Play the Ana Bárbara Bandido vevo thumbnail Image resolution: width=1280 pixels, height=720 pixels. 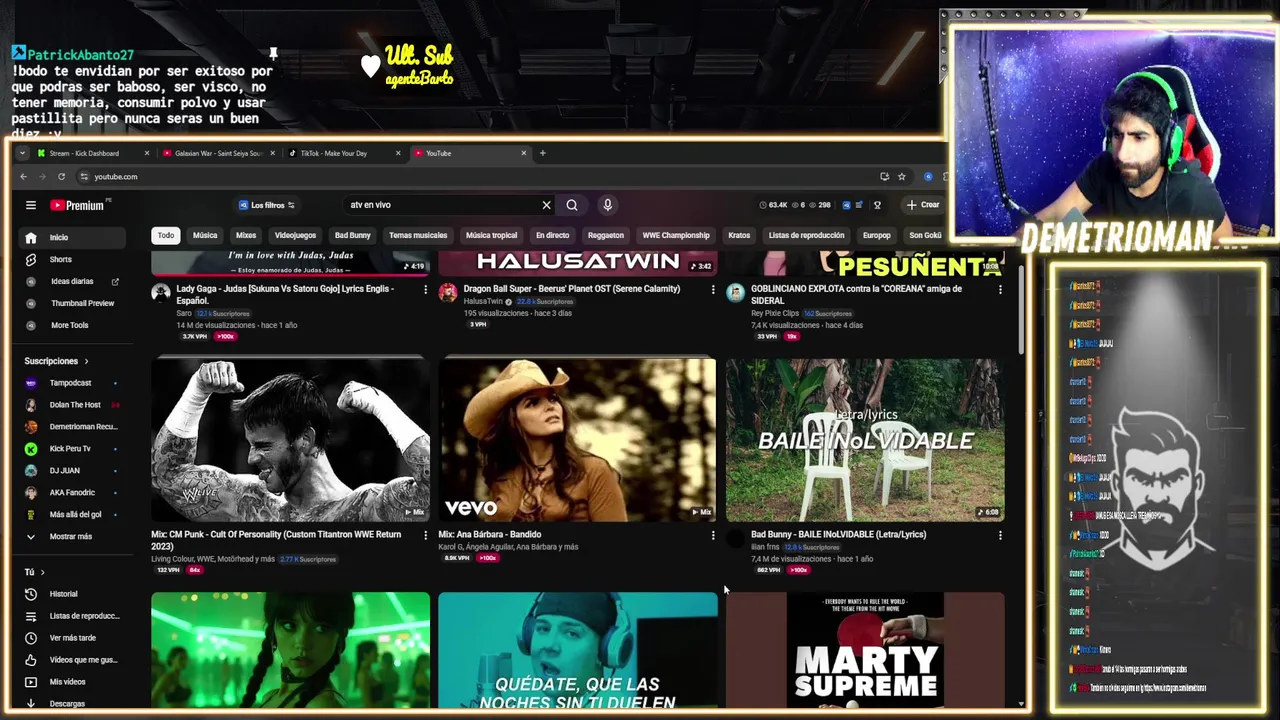(577, 440)
